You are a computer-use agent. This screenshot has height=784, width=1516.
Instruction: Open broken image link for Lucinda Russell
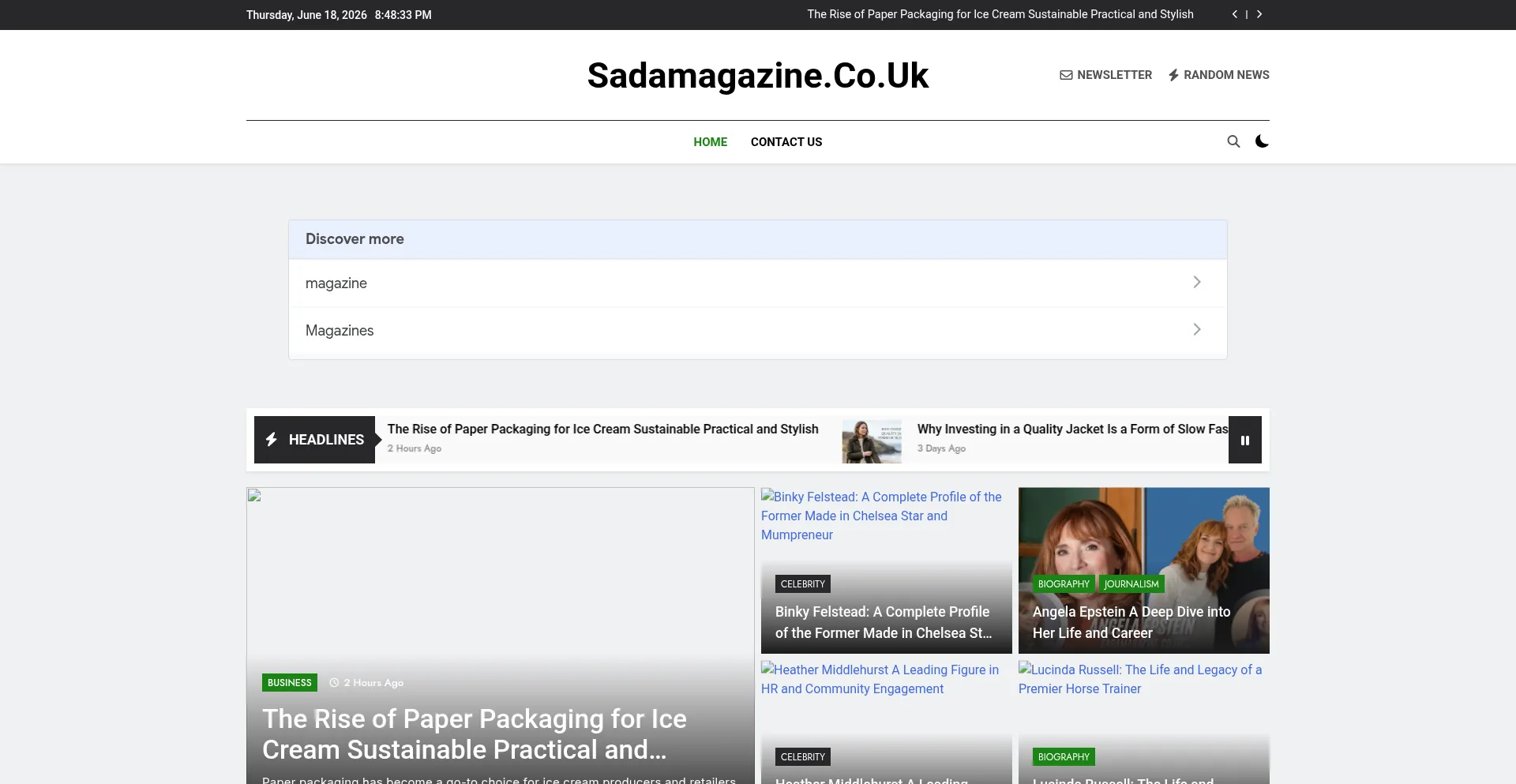point(1140,679)
